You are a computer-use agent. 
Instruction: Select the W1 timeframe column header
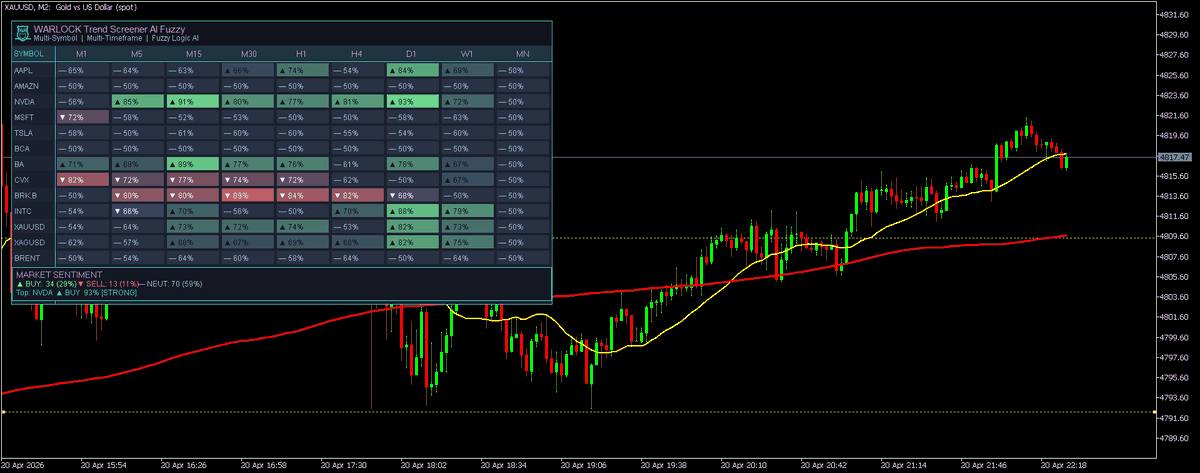point(467,53)
